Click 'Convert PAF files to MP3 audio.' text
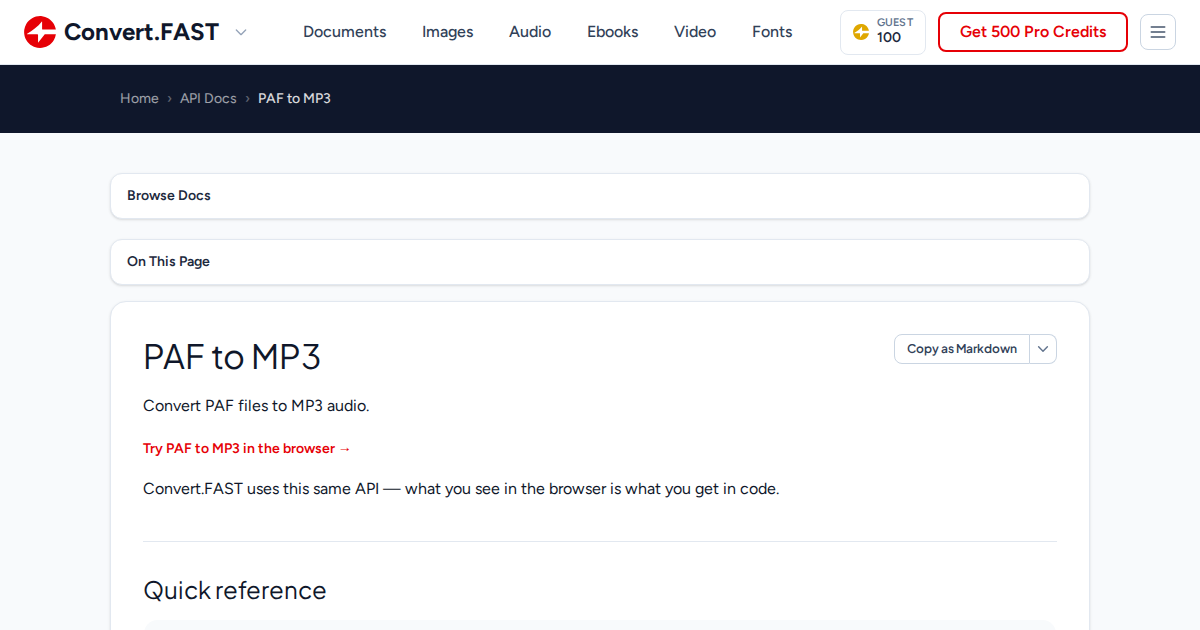 point(256,406)
